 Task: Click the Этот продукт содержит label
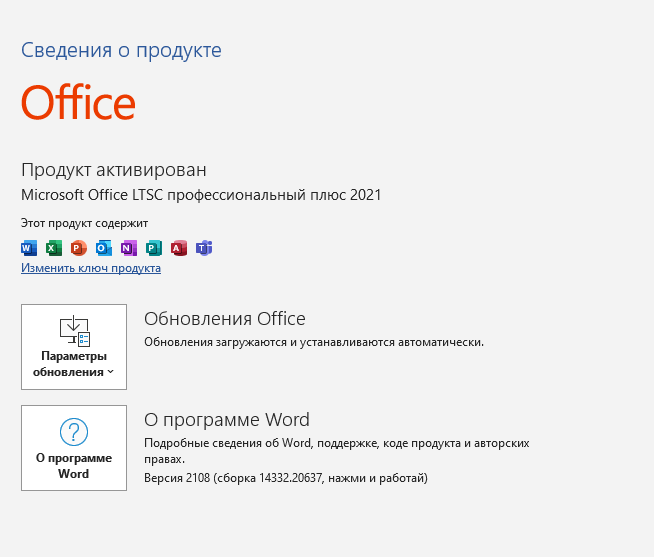[x=85, y=224]
